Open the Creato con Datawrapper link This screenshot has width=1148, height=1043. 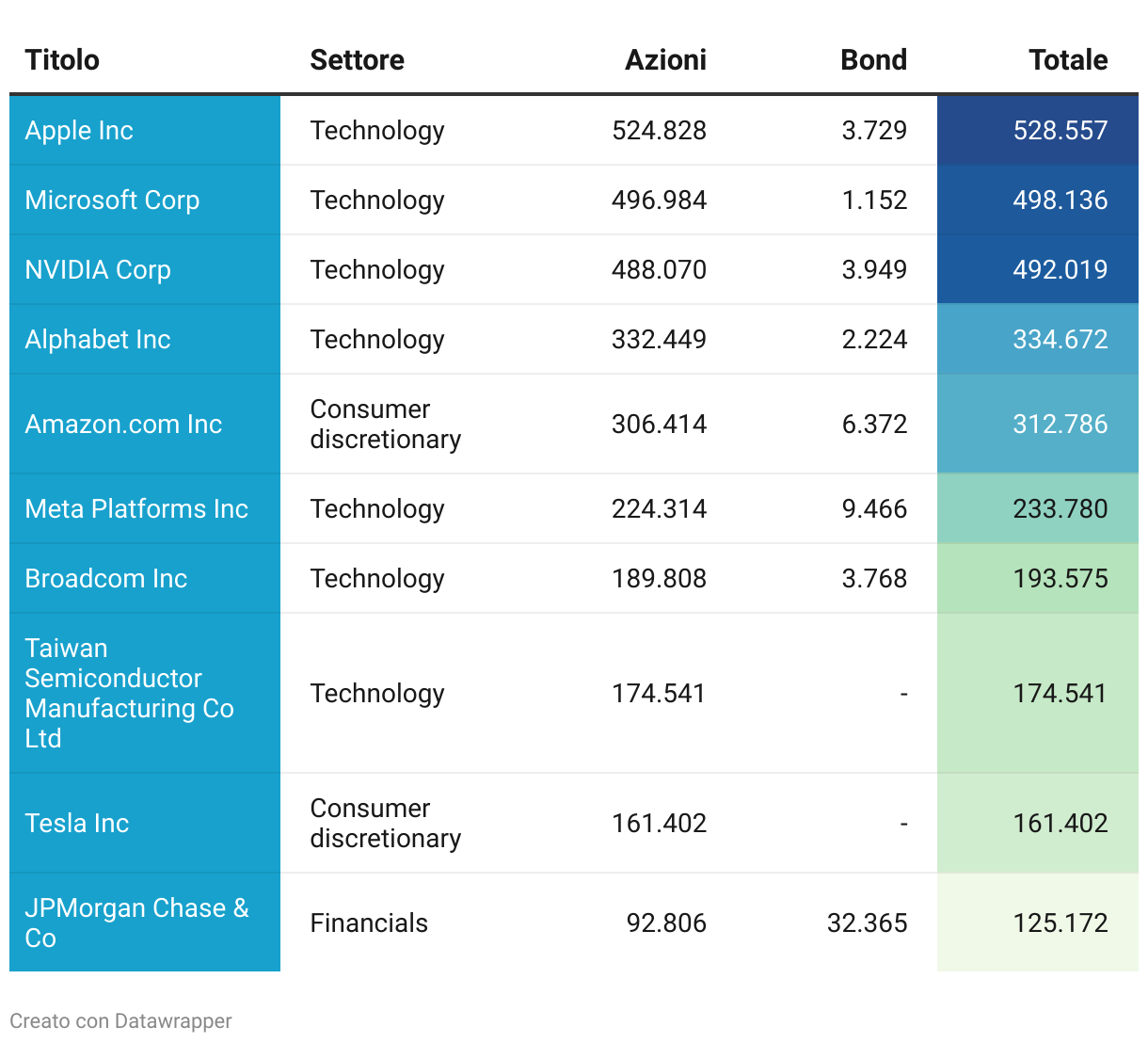point(120,1021)
